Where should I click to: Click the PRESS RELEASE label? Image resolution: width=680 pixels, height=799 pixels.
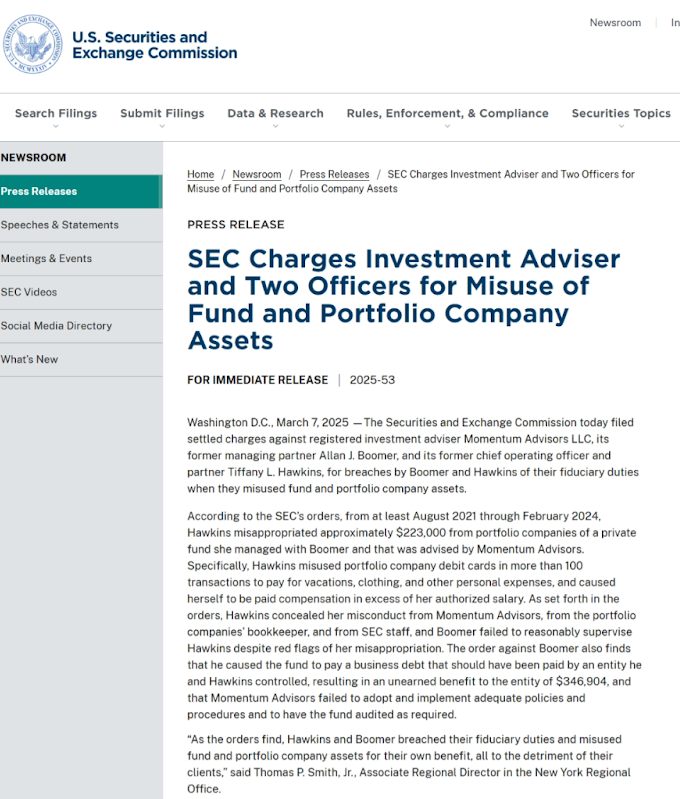(236, 225)
